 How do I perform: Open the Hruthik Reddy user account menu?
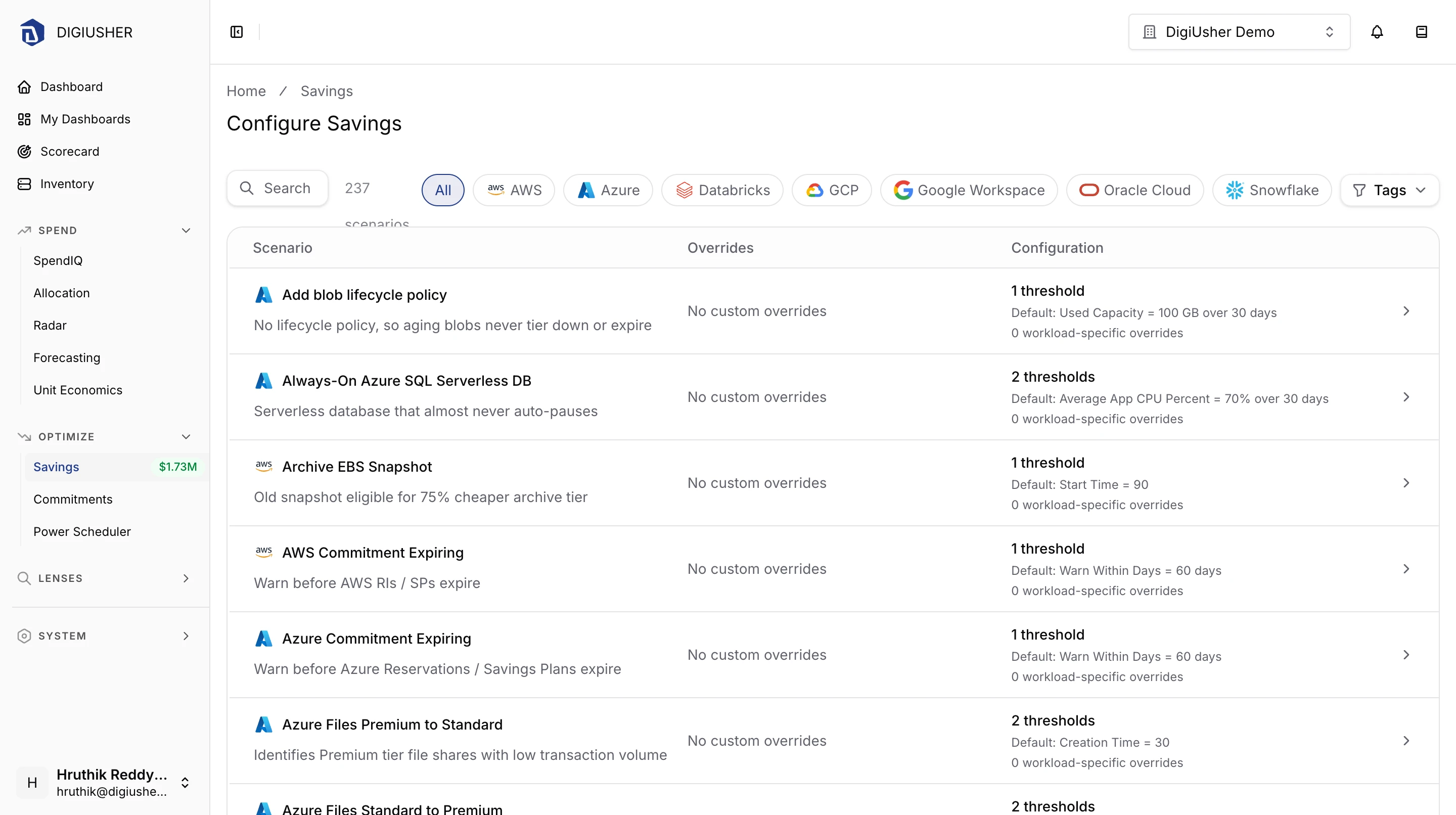pyautogui.click(x=106, y=782)
